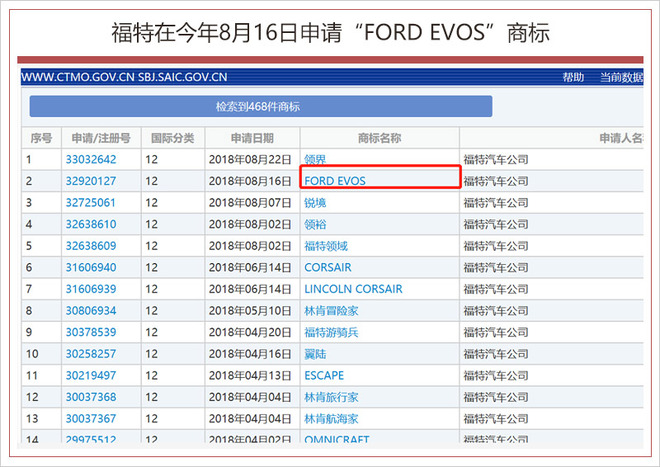Image resolution: width=660 pixels, height=467 pixels.
Task: Click the 领界 trademark name link
Action: click(x=315, y=160)
